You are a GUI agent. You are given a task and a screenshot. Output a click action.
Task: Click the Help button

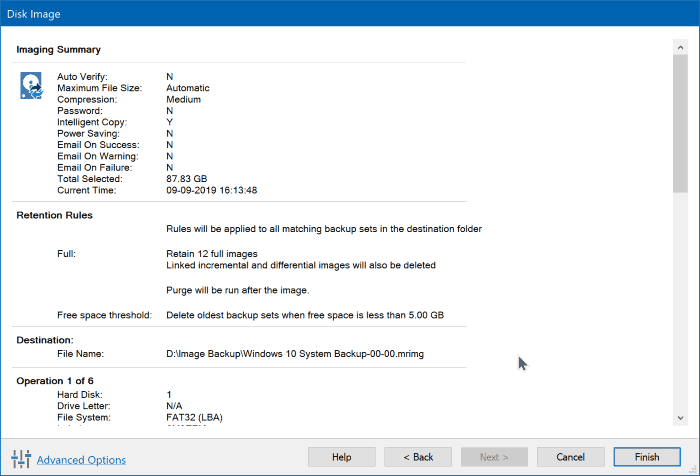(x=342, y=457)
